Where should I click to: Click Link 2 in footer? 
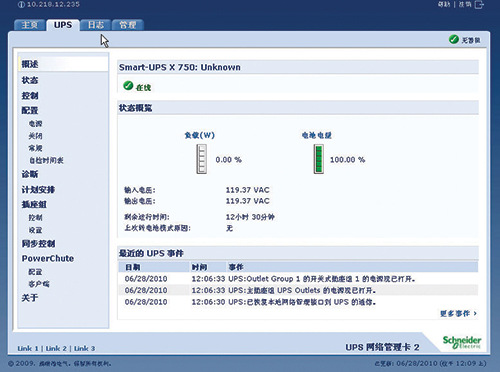pos(56,348)
